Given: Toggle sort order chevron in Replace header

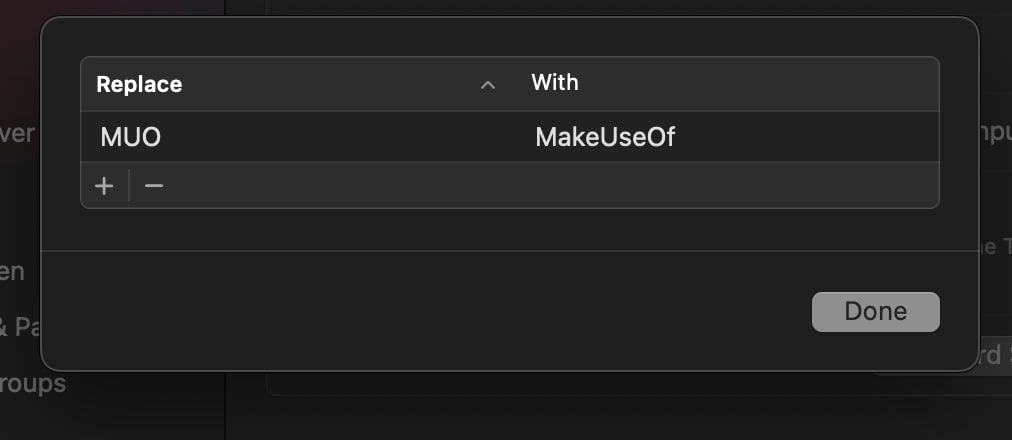Looking at the screenshot, I should tap(488, 85).
